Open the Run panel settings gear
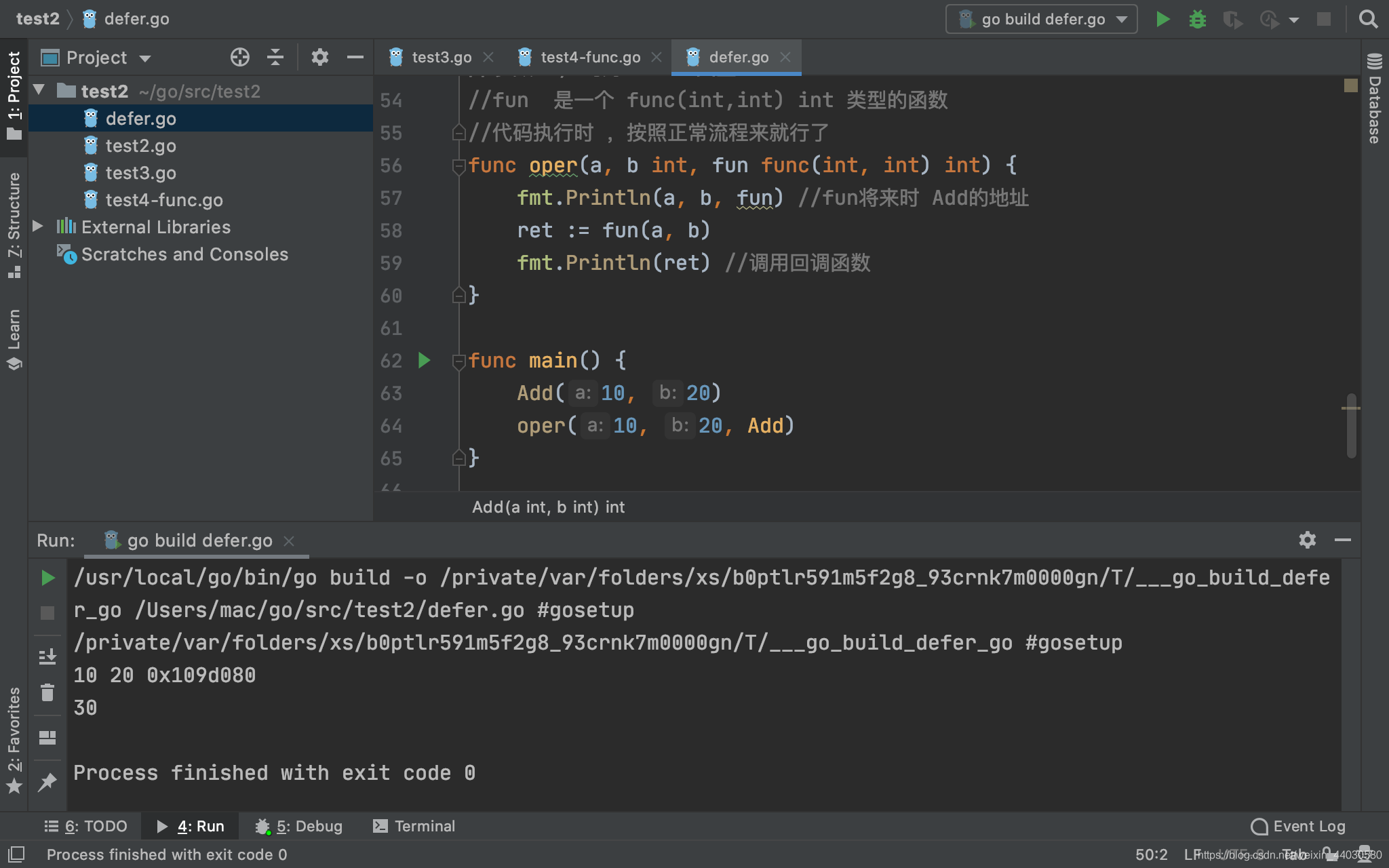The height and width of the screenshot is (868, 1389). pyautogui.click(x=1307, y=540)
